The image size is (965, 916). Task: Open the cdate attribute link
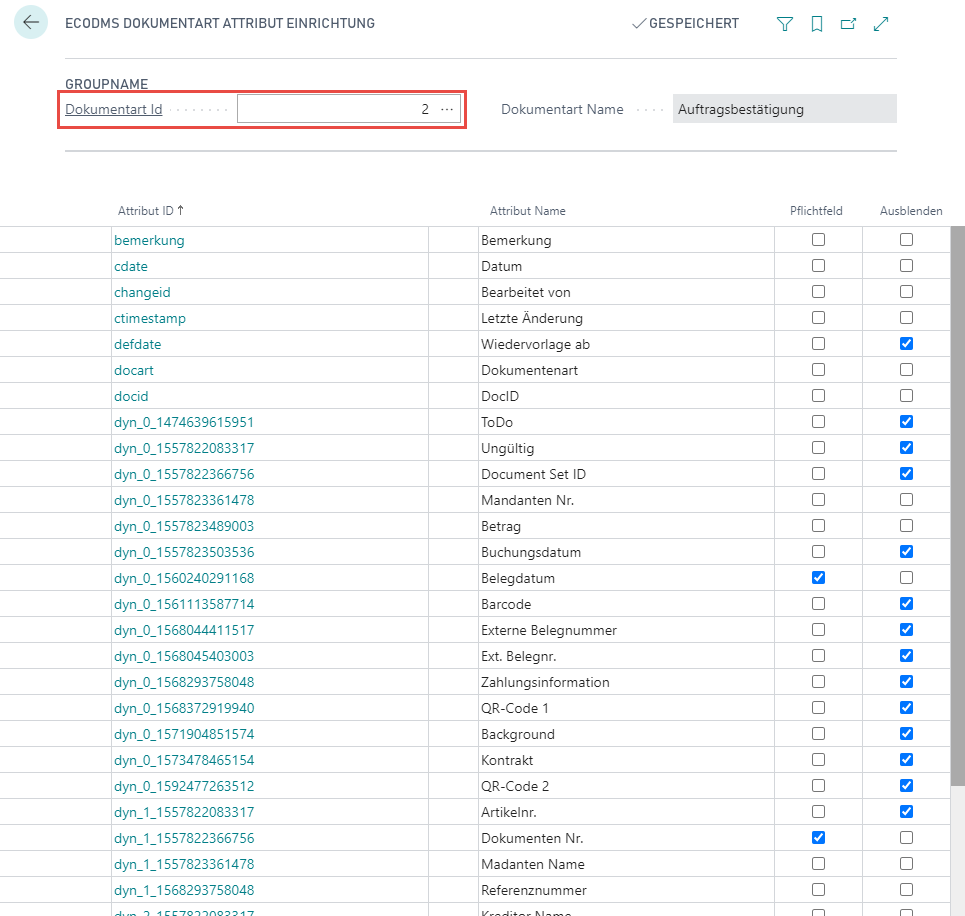pos(130,266)
